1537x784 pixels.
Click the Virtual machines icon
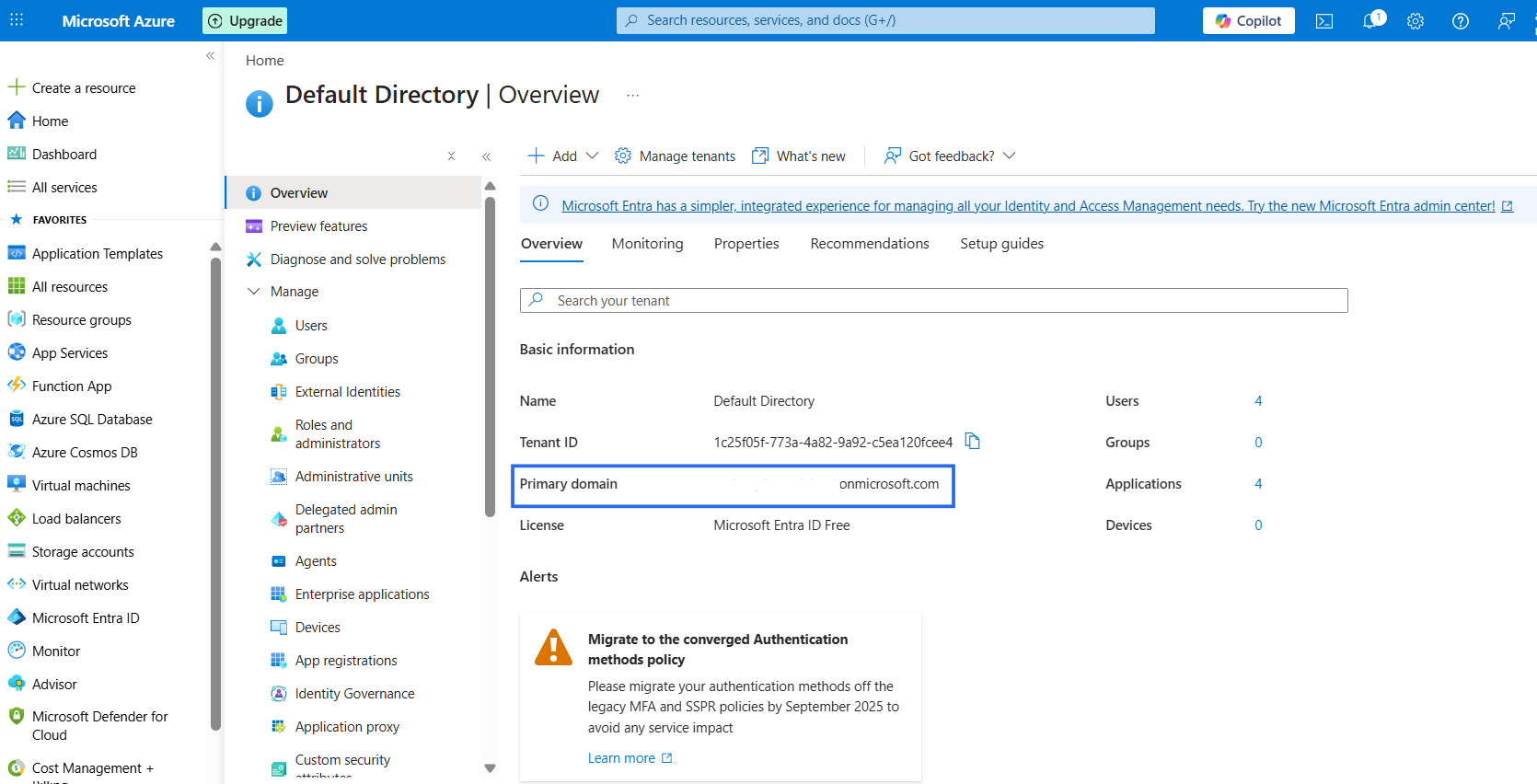[x=17, y=484]
